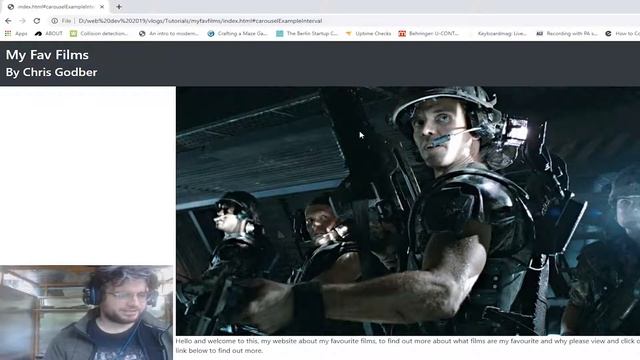Click the browser back arrow
The width and height of the screenshot is (640, 360).
click(8, 21)
